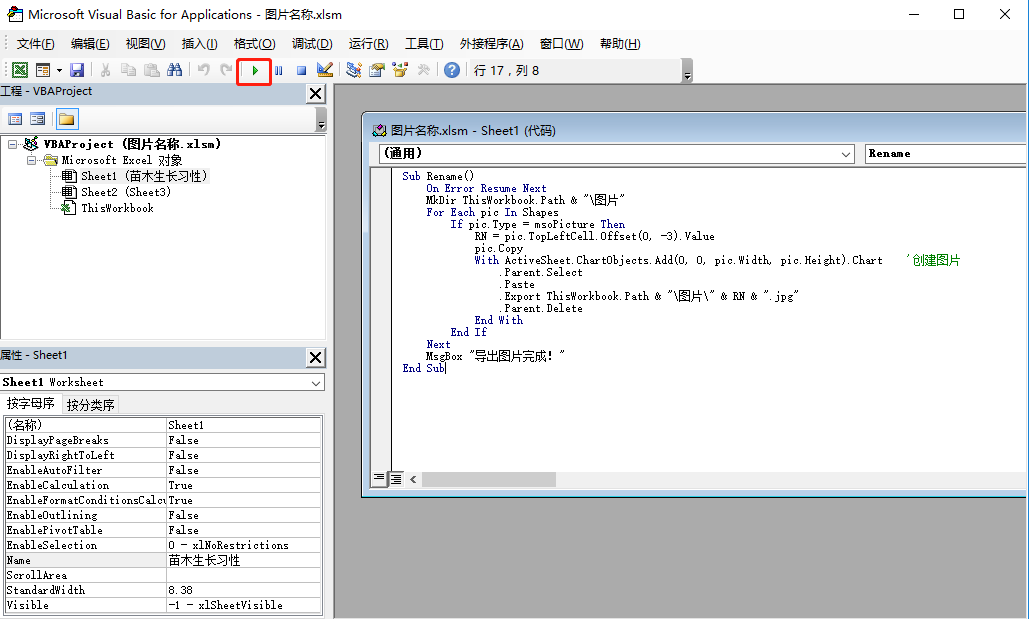Click View Object icon in project panel
The width and height of the screenshot is (1029, 619).
tap(38, 119)
